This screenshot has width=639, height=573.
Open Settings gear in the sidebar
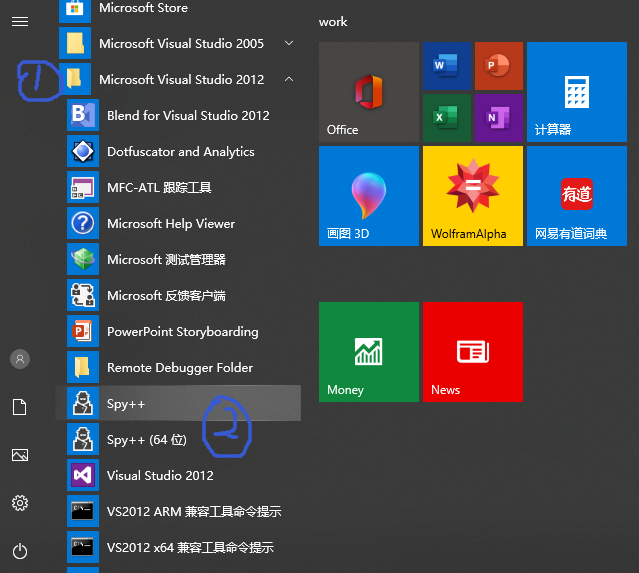tap(20, 503)
